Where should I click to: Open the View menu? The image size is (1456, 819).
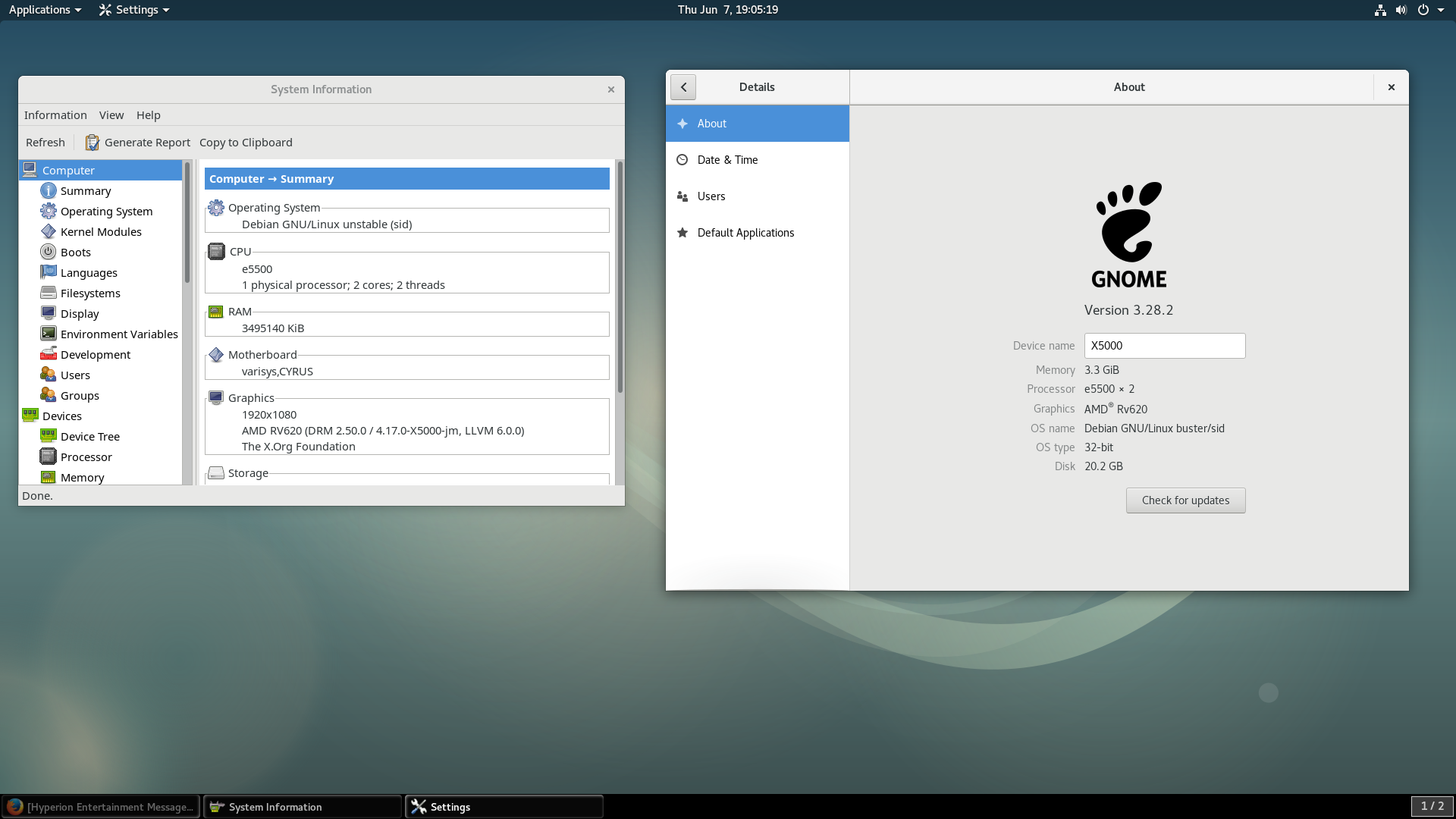(x=111, y=115)
